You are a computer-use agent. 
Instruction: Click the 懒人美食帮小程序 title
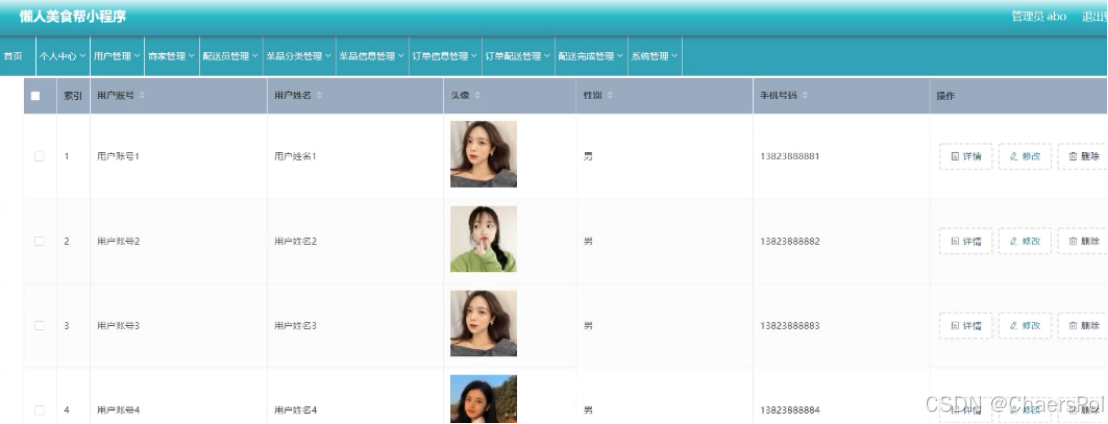[x=73, y=17]
